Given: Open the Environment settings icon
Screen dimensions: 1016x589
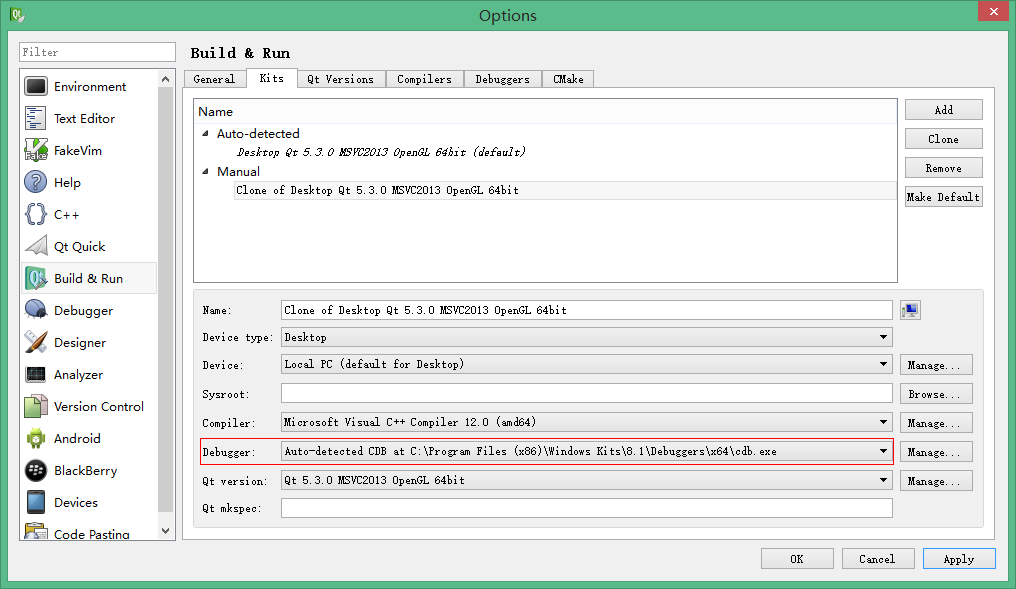Looking at the screenshot, I should click(x=34, y=86).
